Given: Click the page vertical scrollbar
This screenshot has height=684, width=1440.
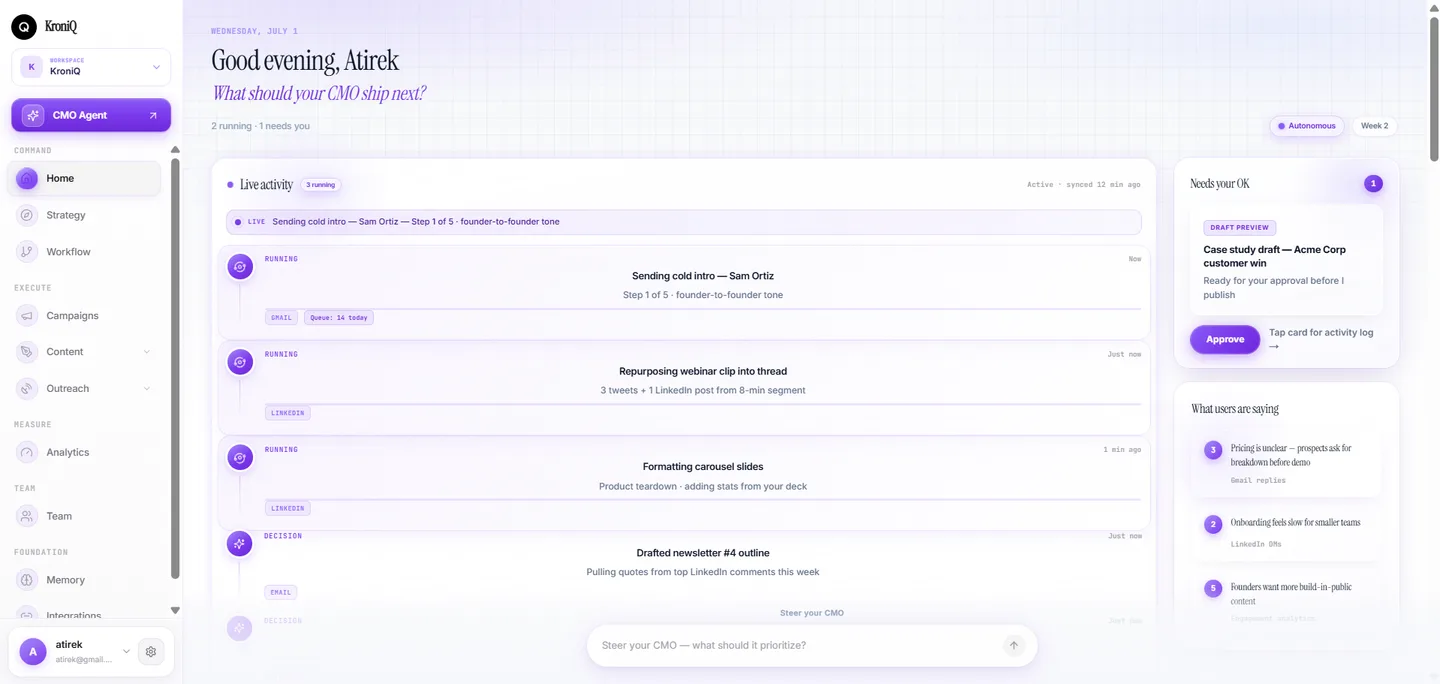Looking at the screenshot, I should [x=1434, y=90].
